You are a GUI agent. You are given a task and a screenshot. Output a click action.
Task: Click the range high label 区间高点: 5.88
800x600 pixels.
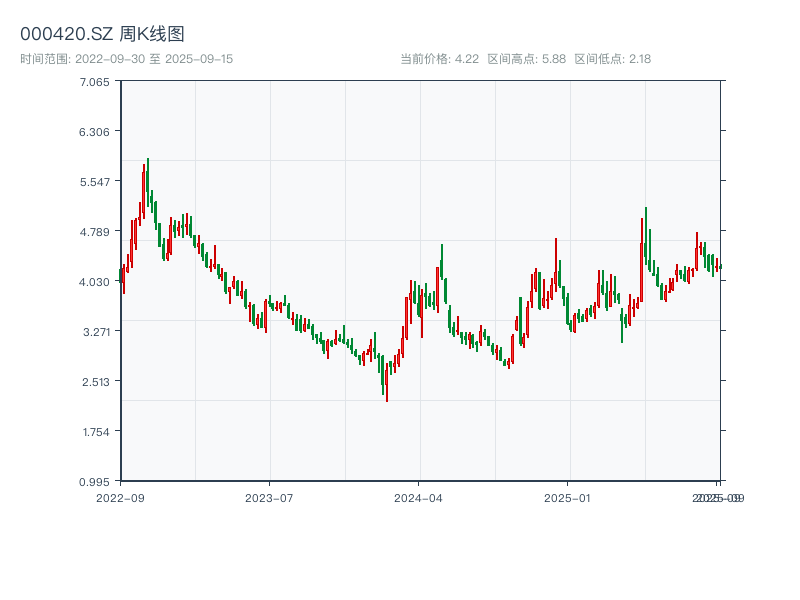[x=527, y=59]
